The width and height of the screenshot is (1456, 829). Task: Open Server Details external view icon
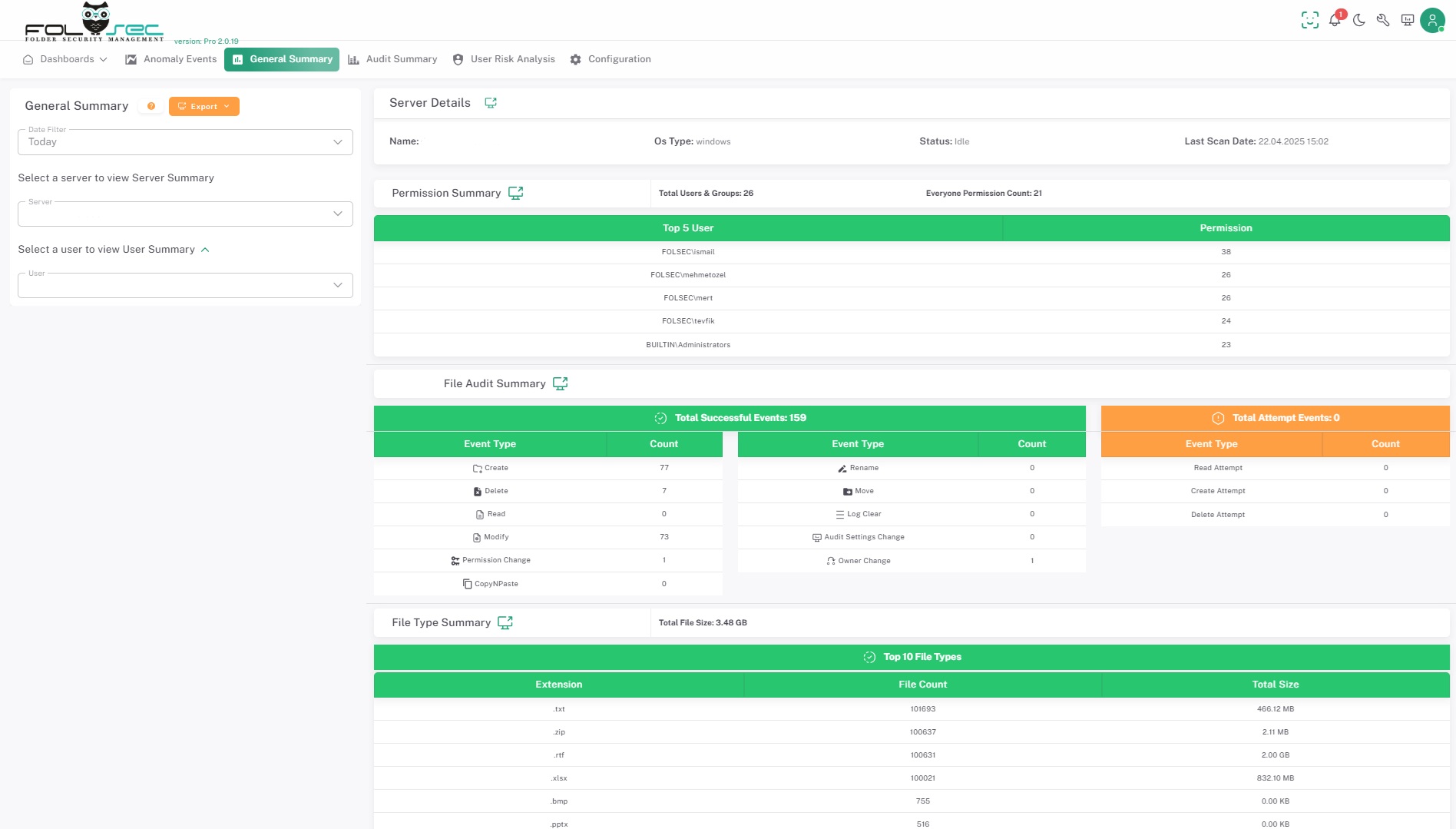point(491,103)
